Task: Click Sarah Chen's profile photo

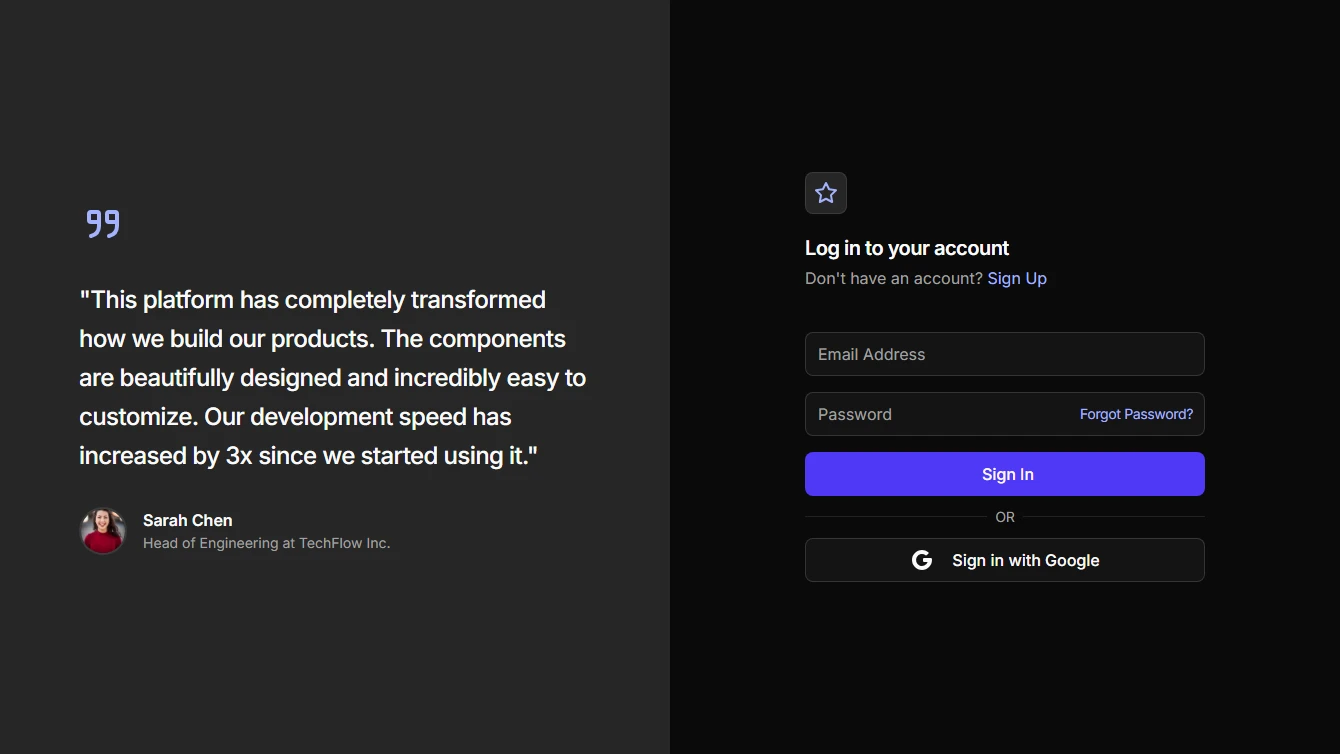Action: 103,531
